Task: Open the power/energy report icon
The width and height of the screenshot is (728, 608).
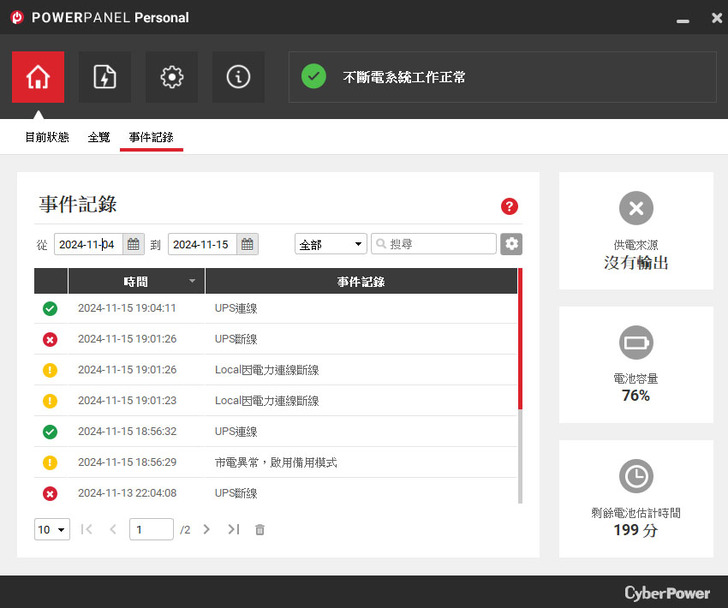Action: pos(105,77)
